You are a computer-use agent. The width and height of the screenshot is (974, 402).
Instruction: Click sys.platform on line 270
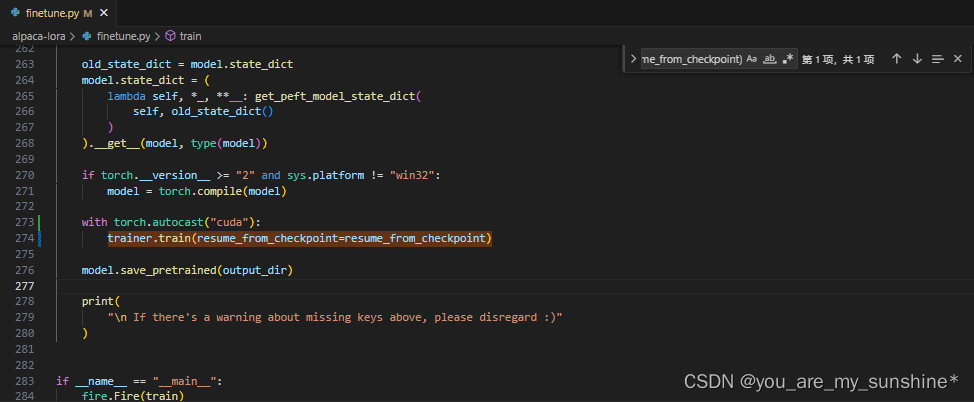click(x=325, y=175)
